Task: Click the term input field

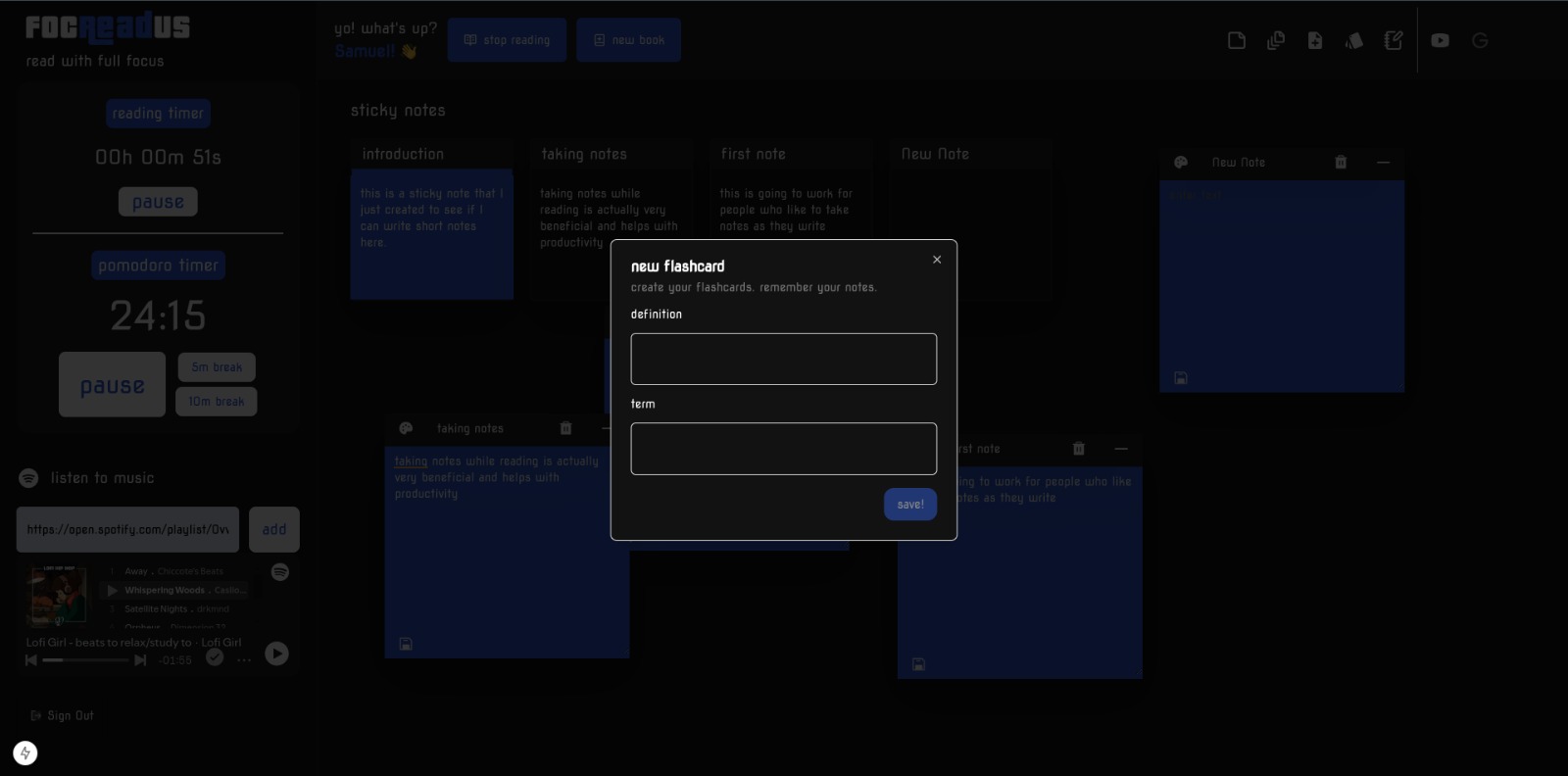Action: coord(784,449)
